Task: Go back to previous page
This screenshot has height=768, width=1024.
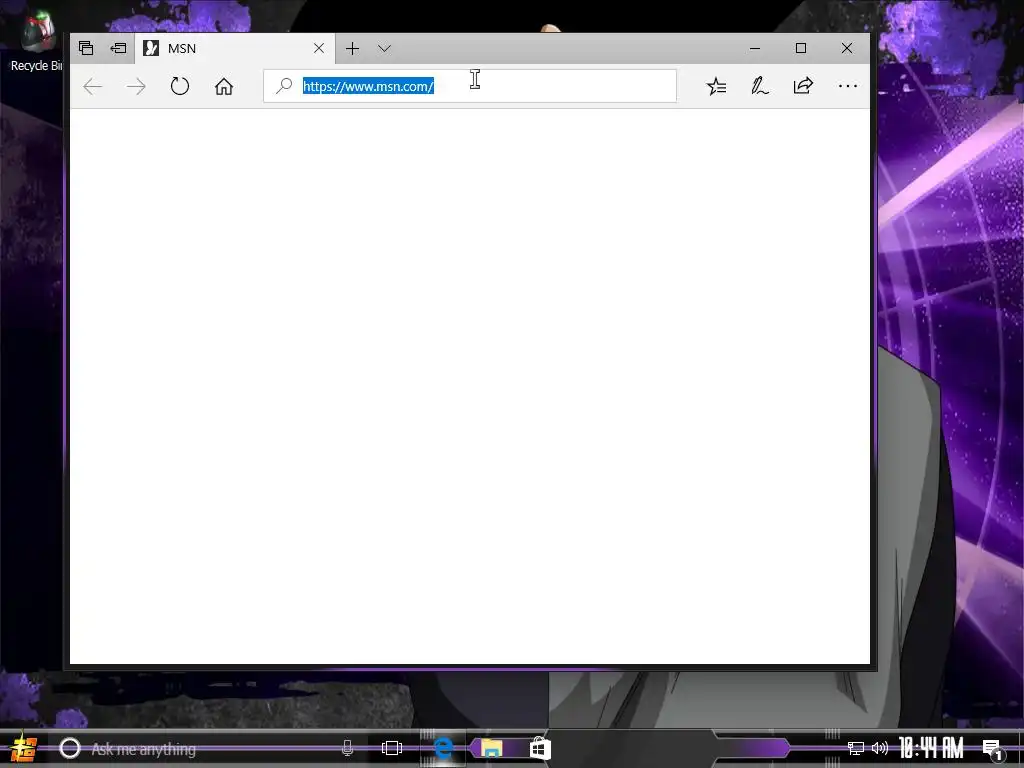Action: [93, 86]
